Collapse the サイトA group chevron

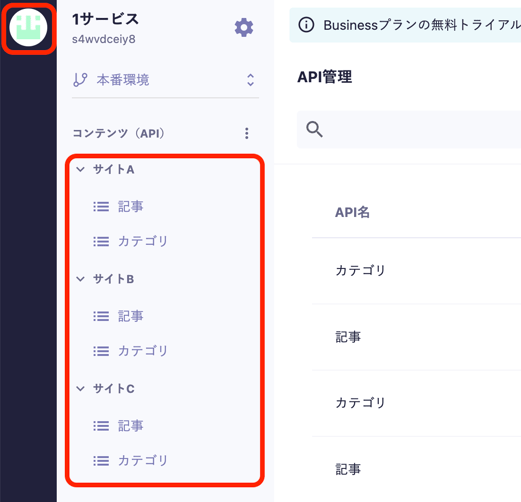80,169
